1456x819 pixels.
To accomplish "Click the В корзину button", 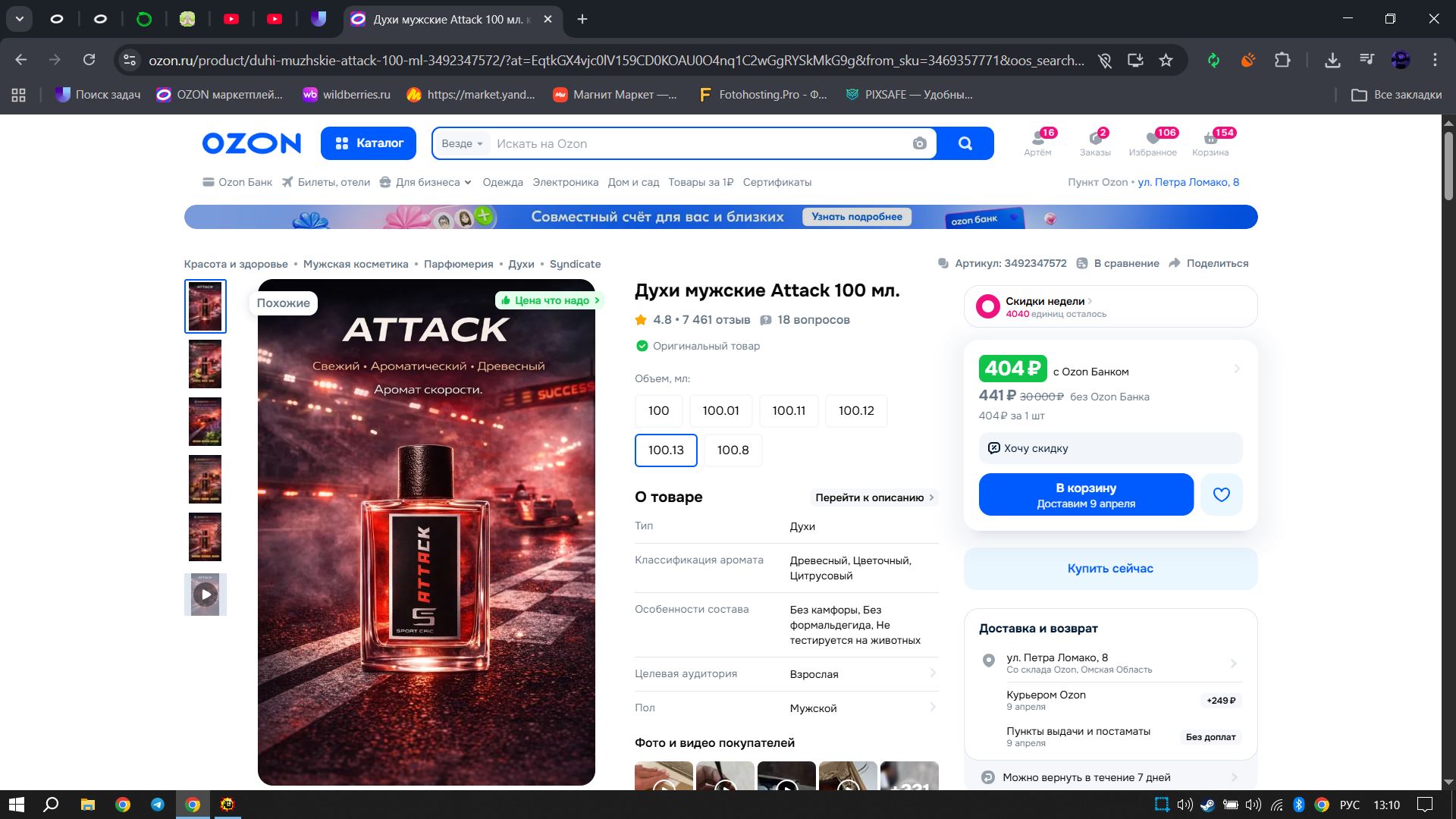I will tap(1085, 494).
